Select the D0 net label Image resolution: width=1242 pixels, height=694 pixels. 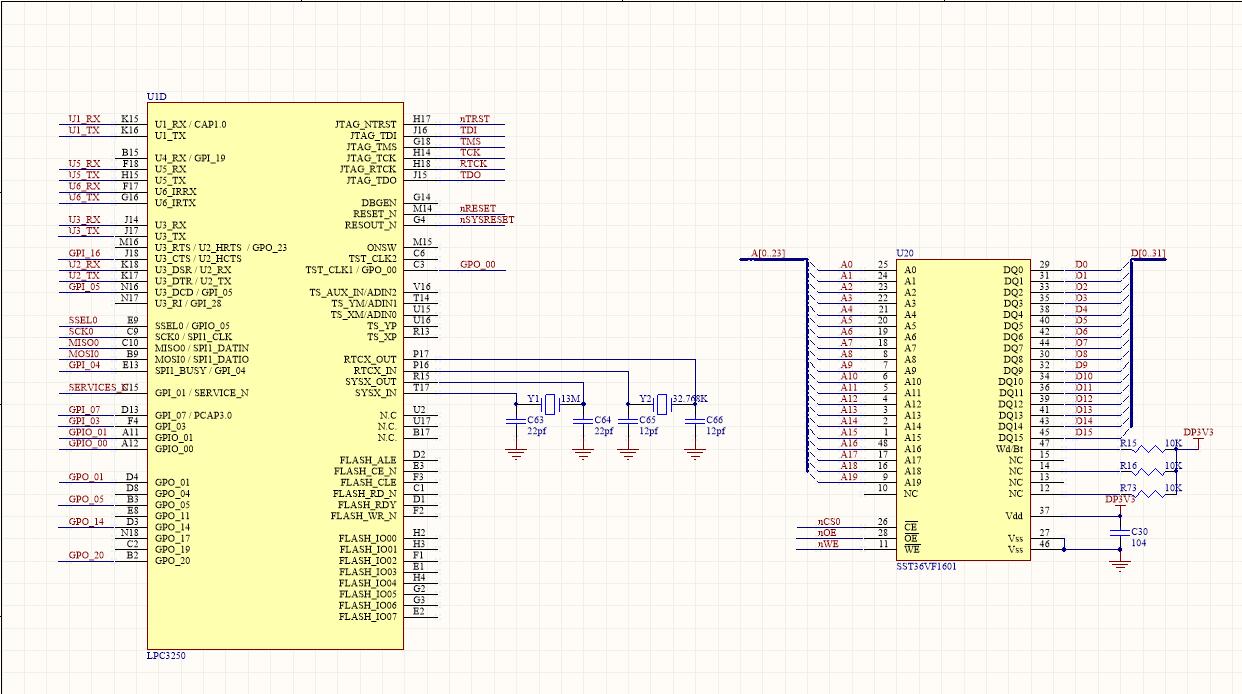click(x=1081, y=264)
